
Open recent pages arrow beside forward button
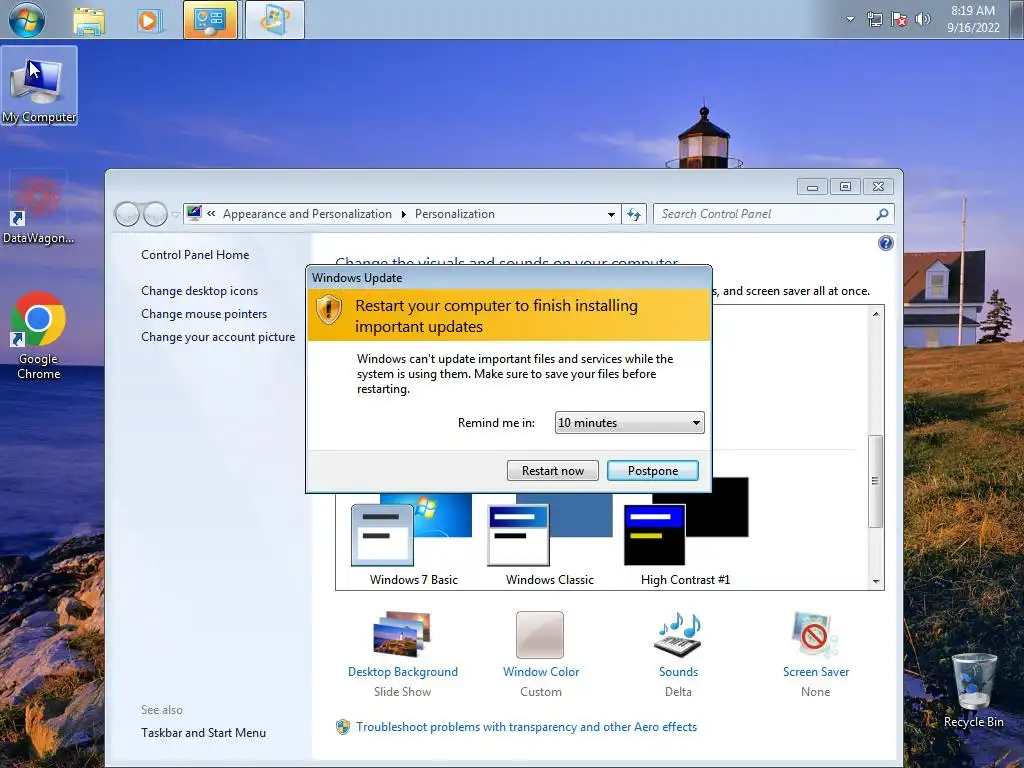point(175,214)
